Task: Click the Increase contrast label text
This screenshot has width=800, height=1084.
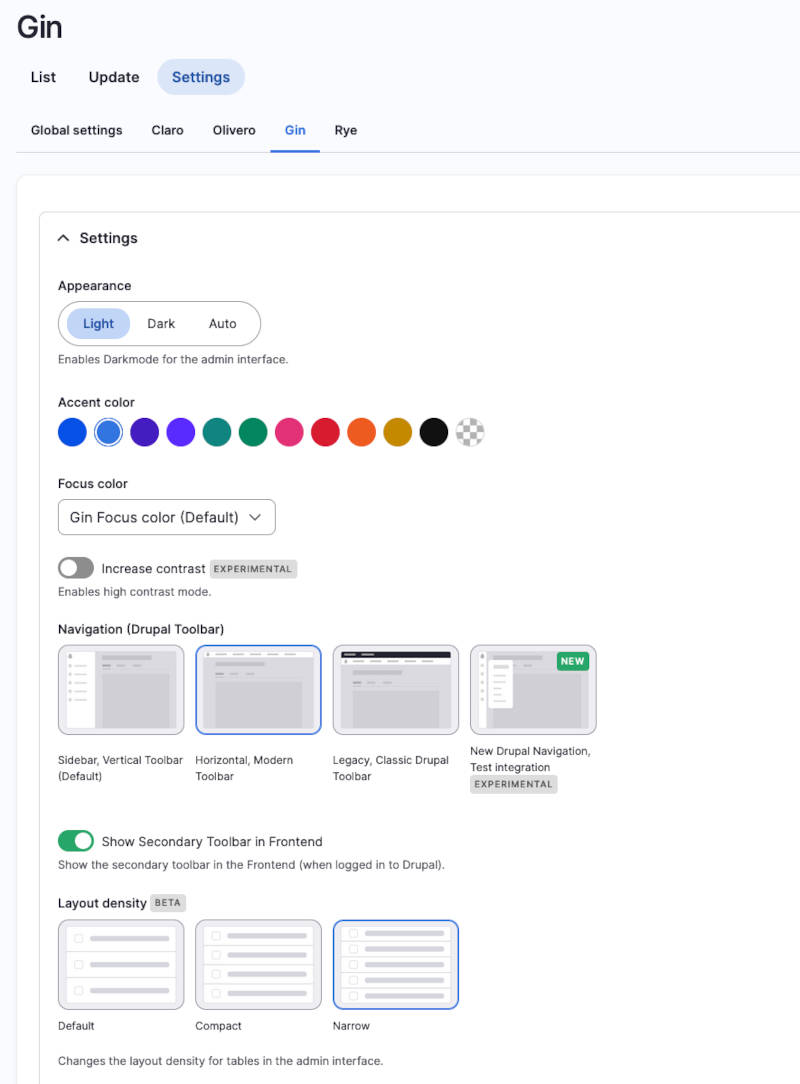Action: click(154, 568)
